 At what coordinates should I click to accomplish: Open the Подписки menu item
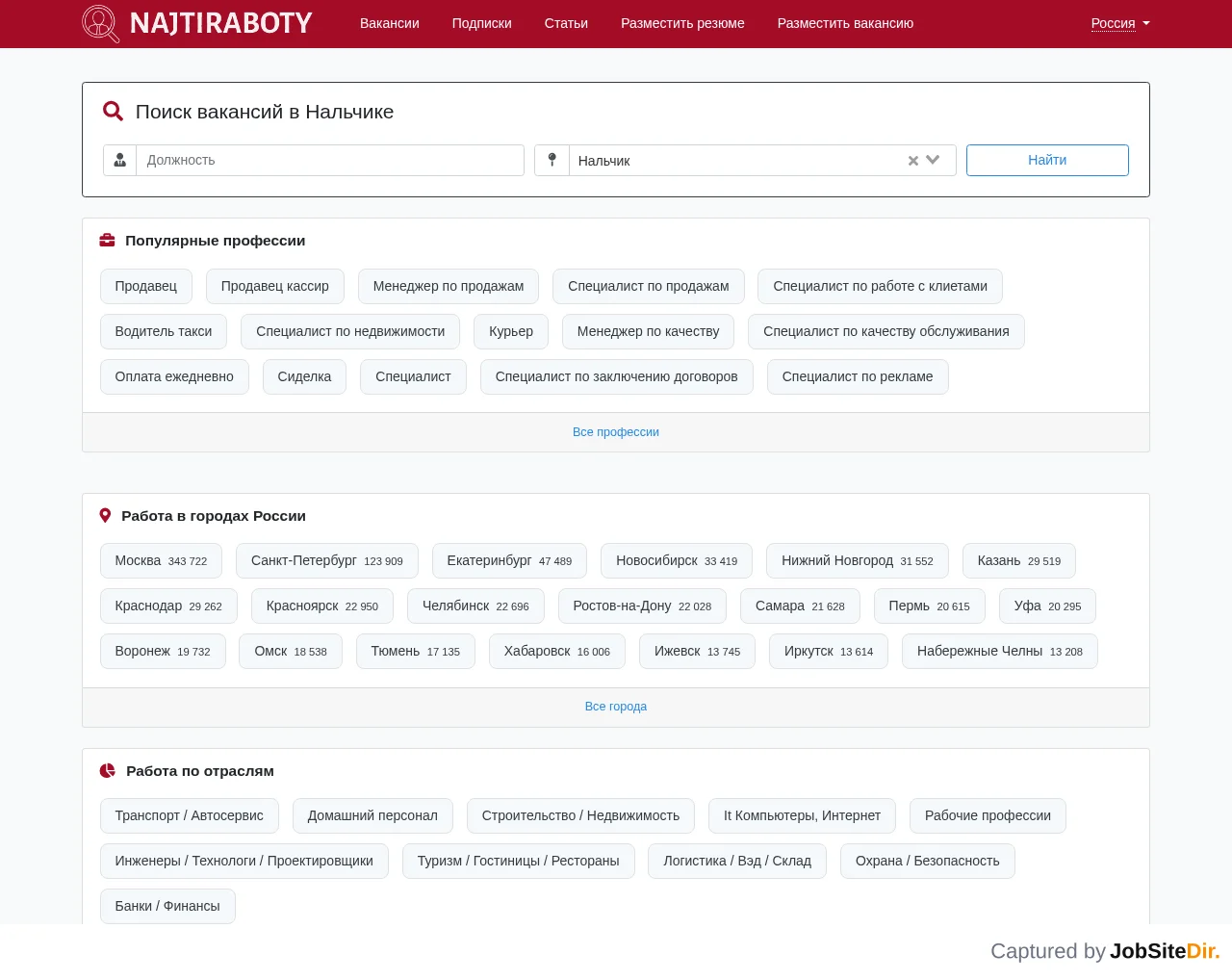[x=482, y=23]
